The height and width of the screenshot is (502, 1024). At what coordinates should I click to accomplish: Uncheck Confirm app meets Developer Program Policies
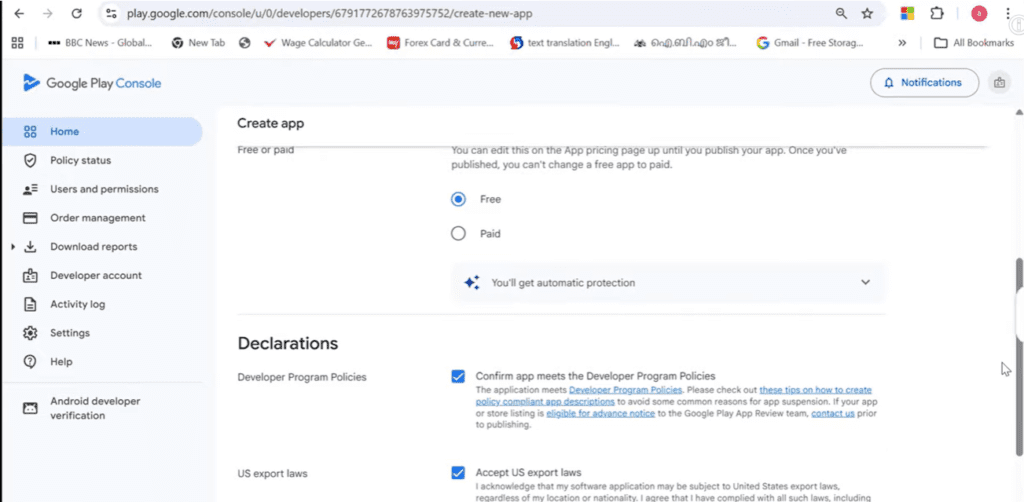click(x=458, y=376)
